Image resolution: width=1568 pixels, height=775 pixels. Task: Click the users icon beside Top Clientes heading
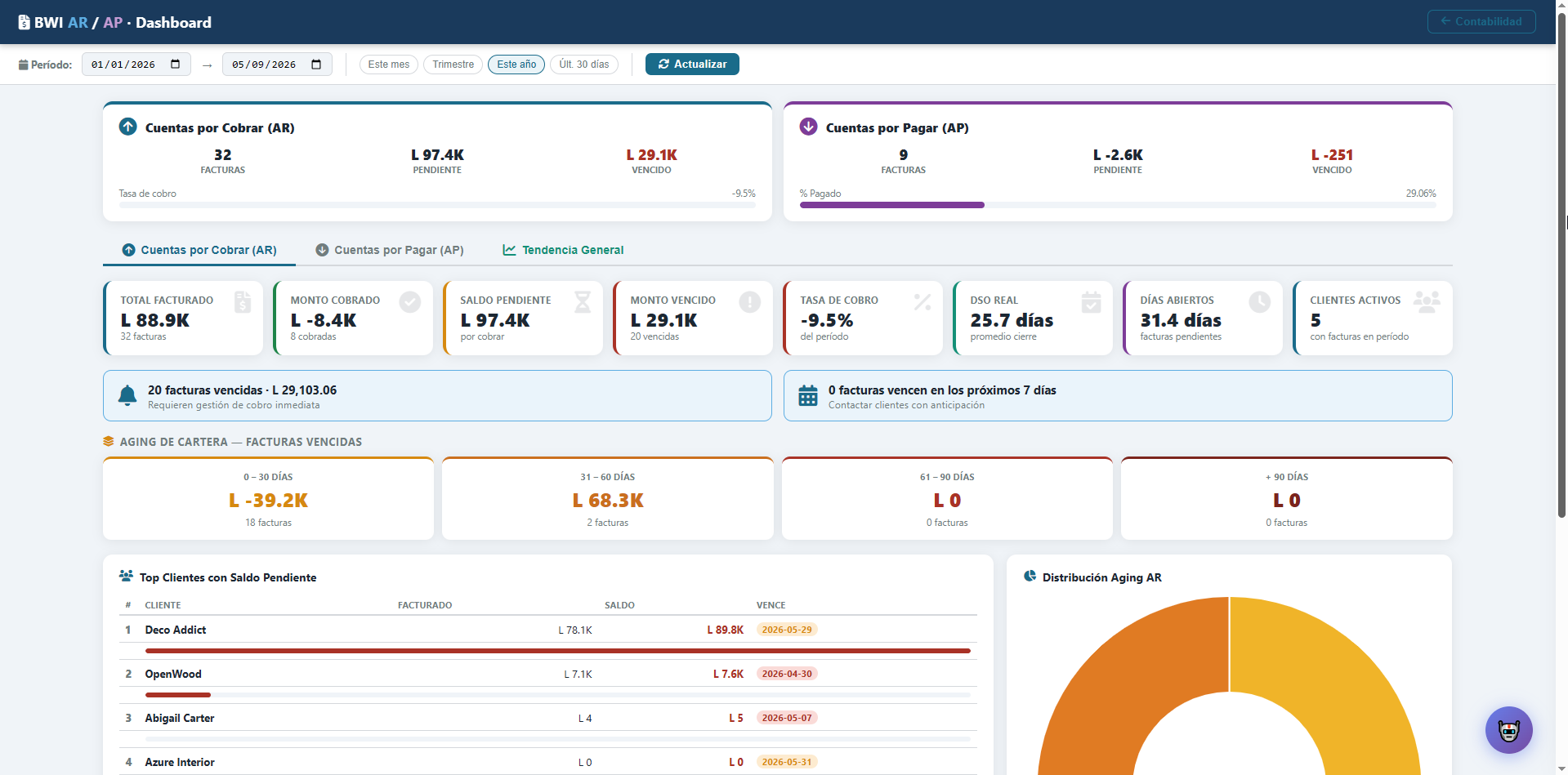(126, 577)
